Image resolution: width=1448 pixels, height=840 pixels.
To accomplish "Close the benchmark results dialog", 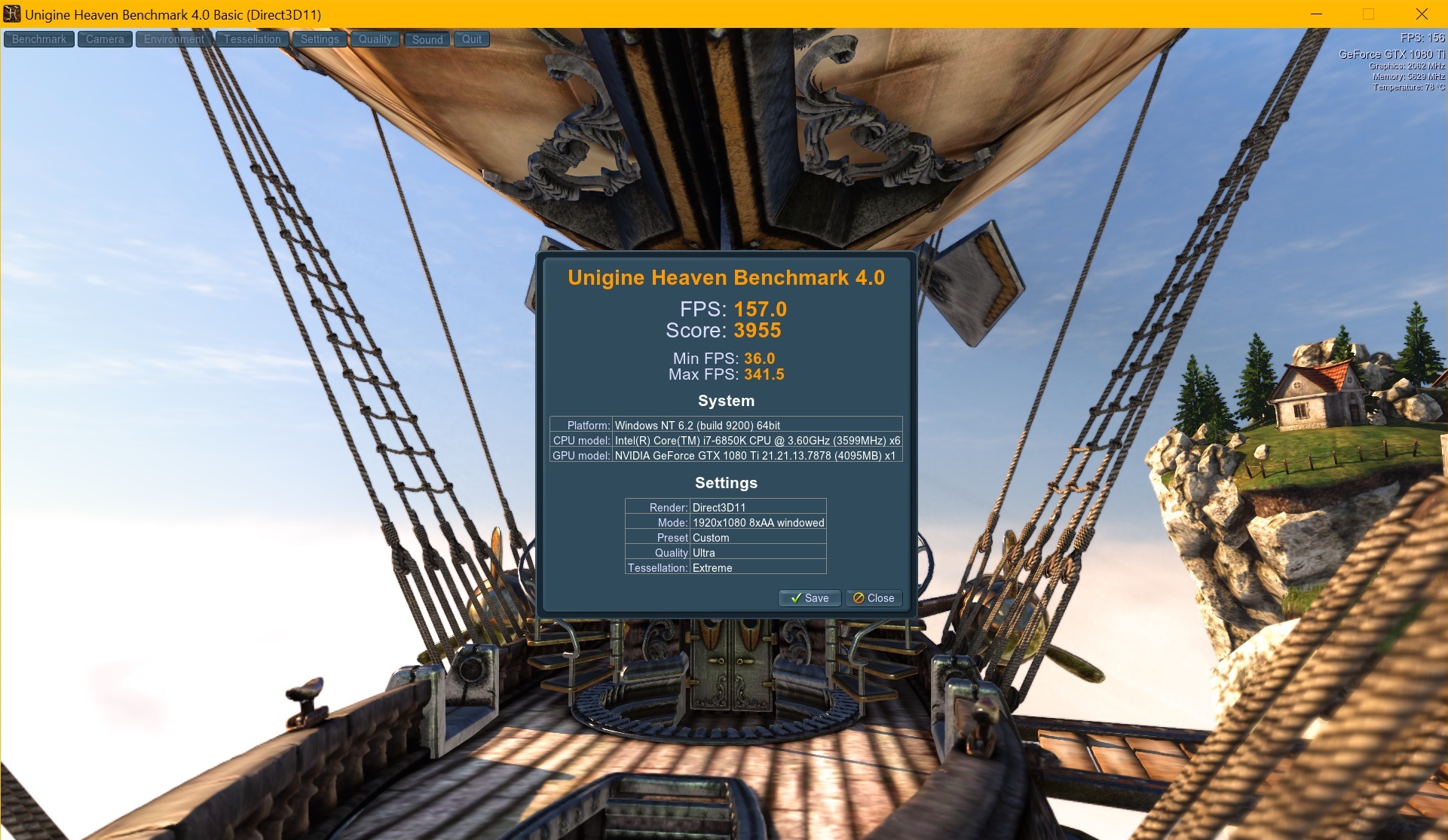I will tap(873, 598).
